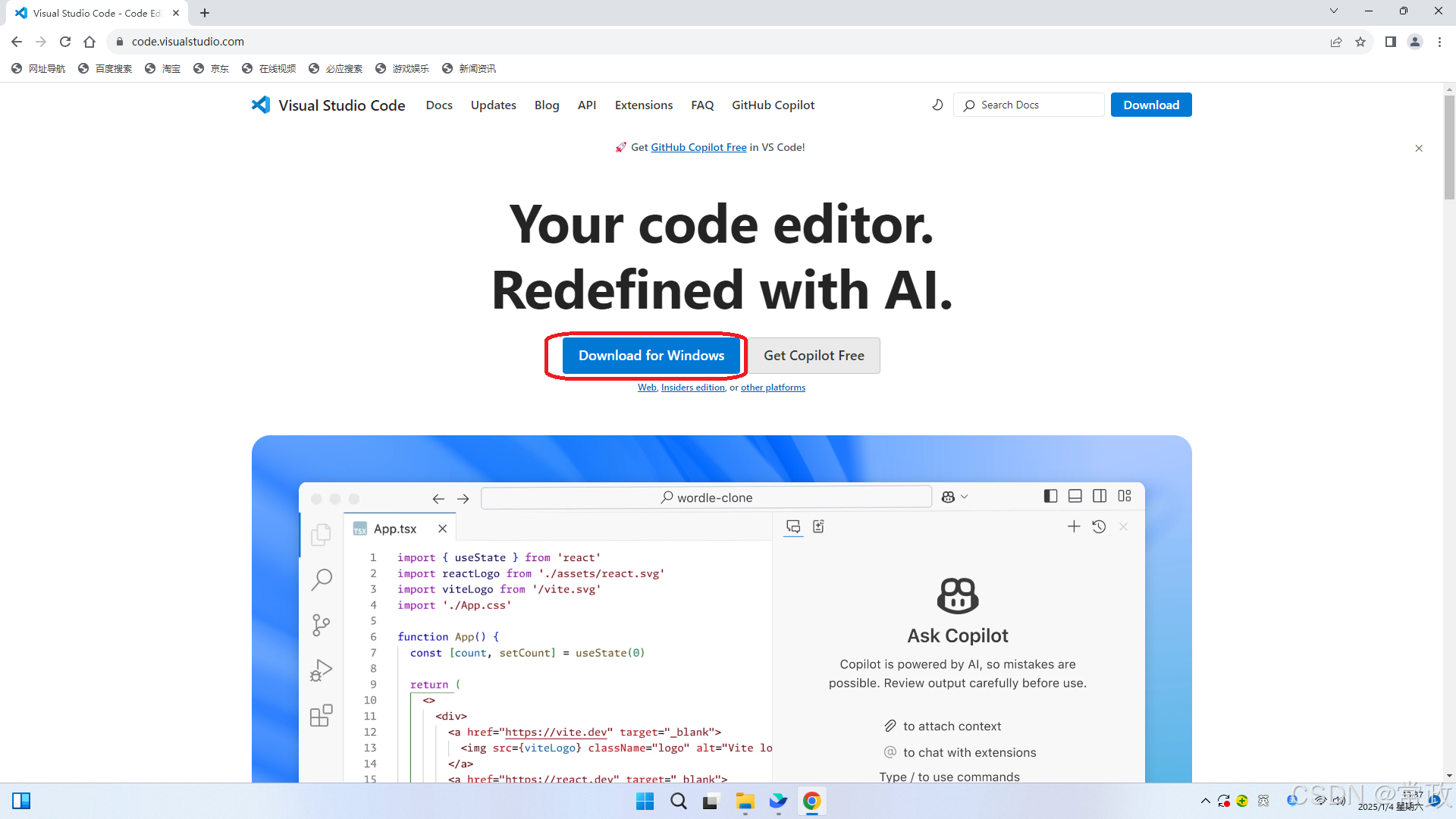The image size is (1456, 819).
Task: Open the 新闻资讯 bookmark
Action: click(469, 68)
